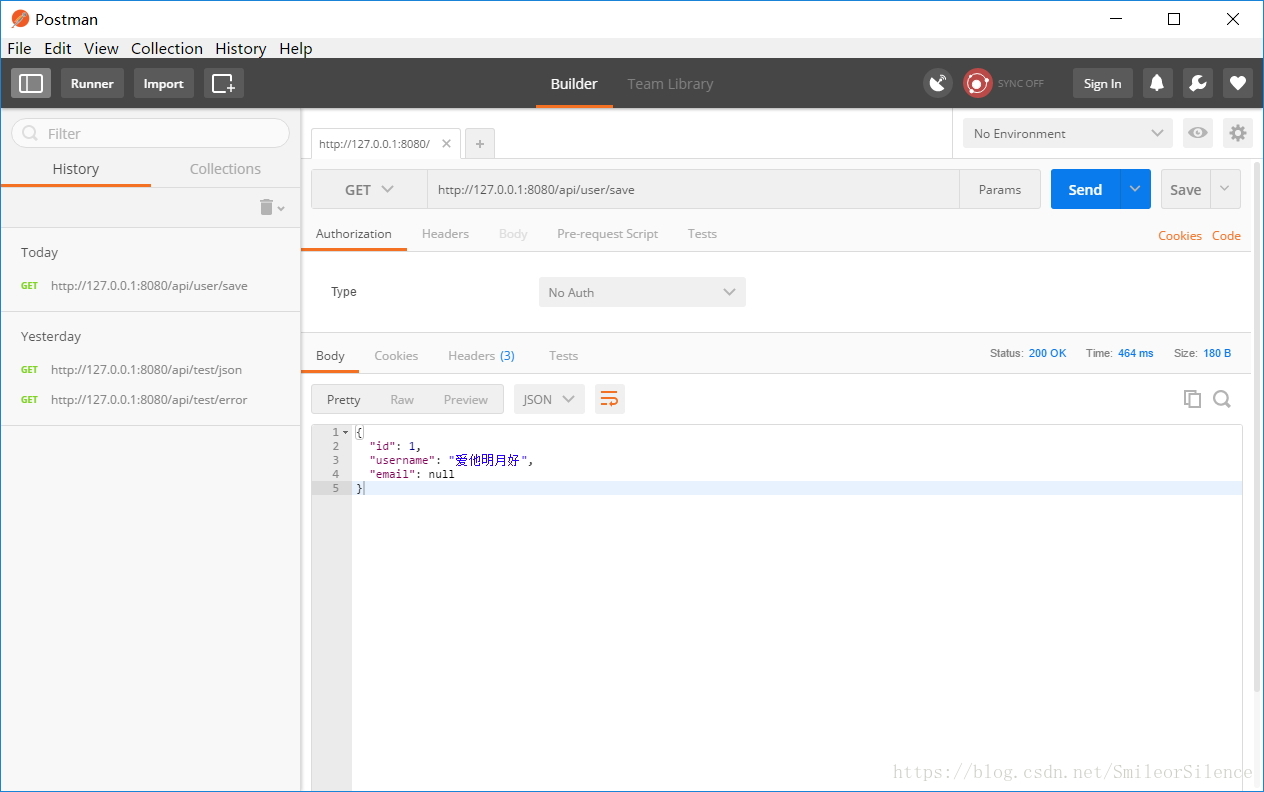The height and width of the screenshot is (792, 1264).
Task: Open the JSON format dropdown
Action: [549, 399]
